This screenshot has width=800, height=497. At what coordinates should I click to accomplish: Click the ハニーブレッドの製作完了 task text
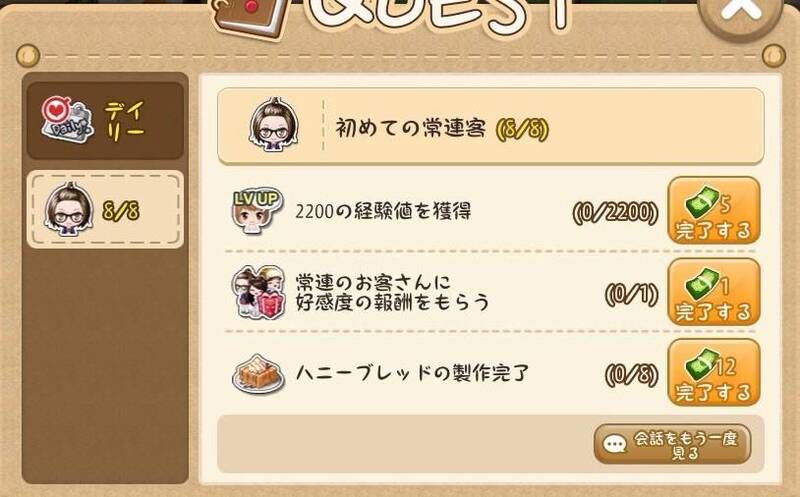click(x=412, y=373)
